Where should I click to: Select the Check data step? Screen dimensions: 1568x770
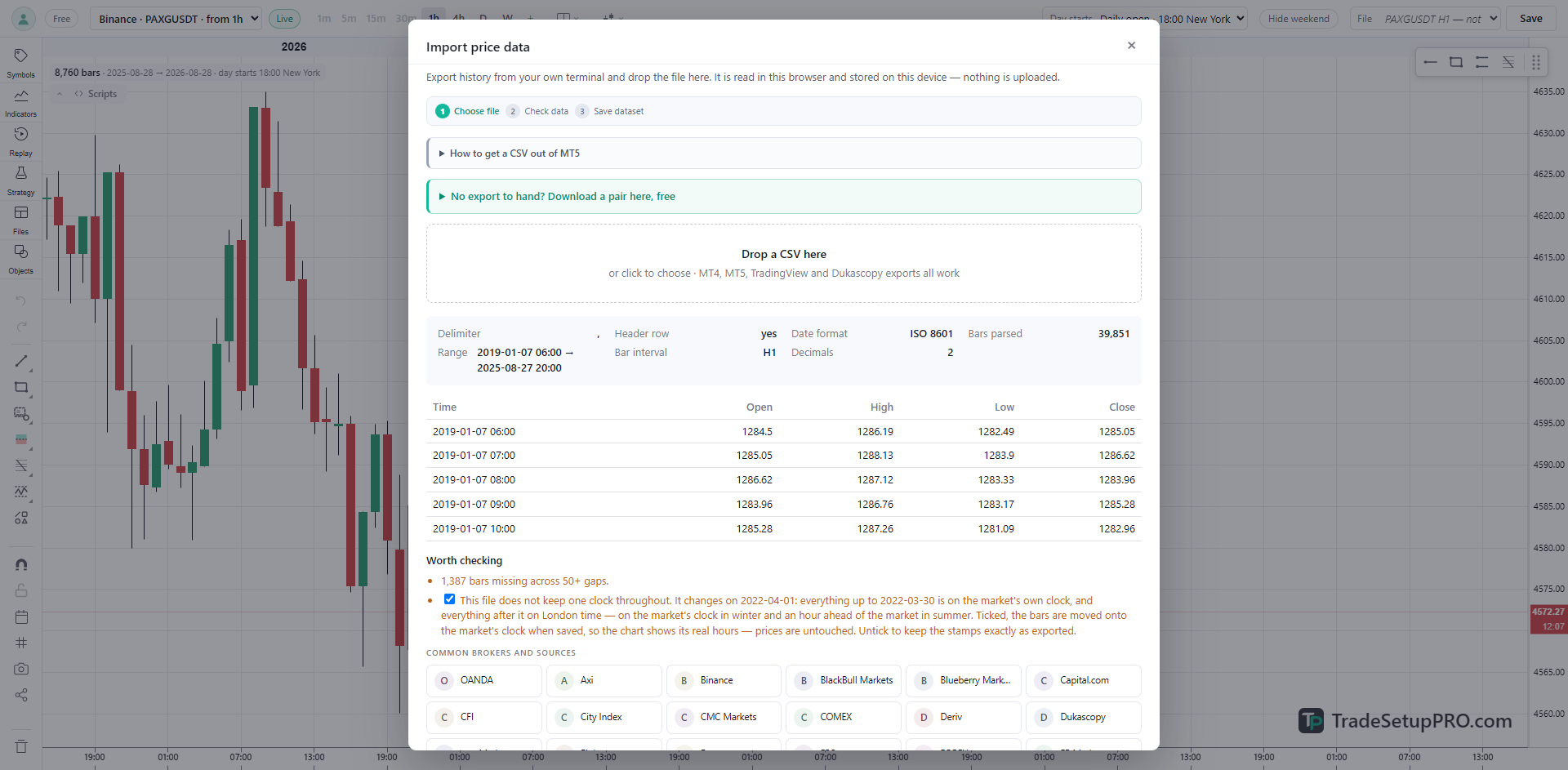tap(537, 111)
